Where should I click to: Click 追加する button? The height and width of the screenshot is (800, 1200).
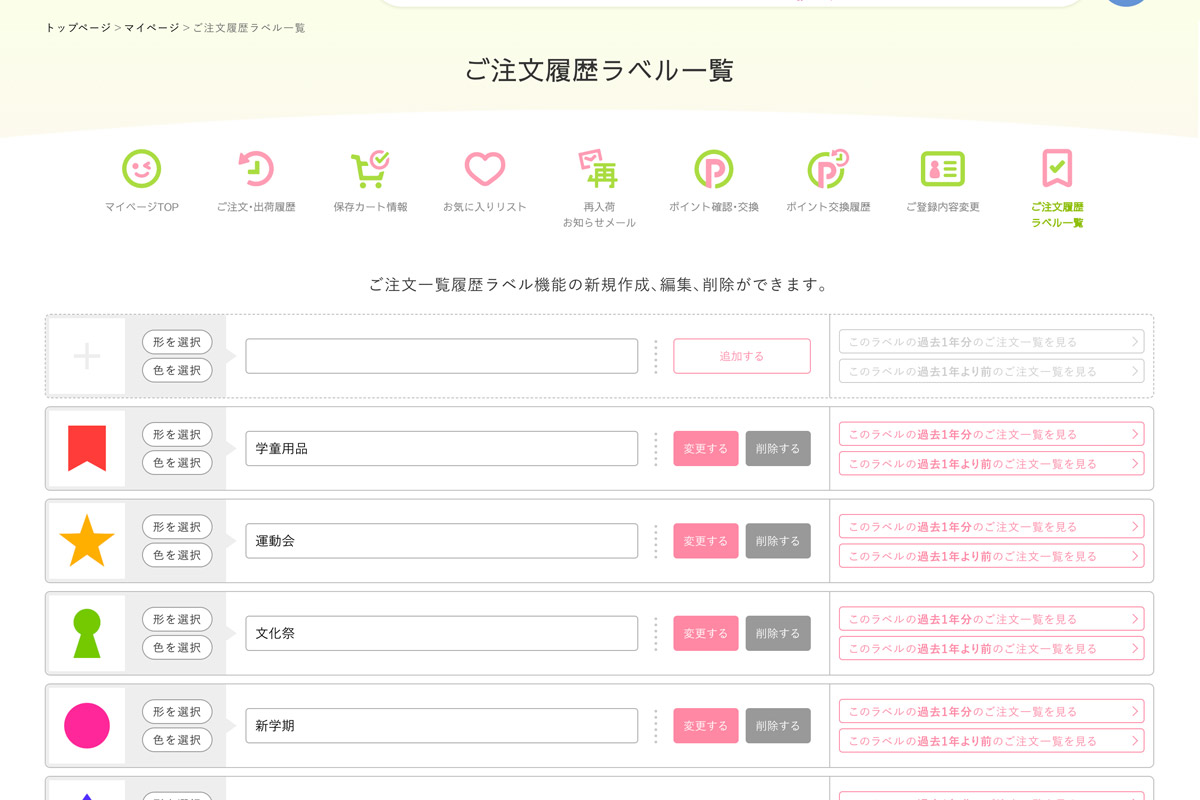(x=741, y=356)
